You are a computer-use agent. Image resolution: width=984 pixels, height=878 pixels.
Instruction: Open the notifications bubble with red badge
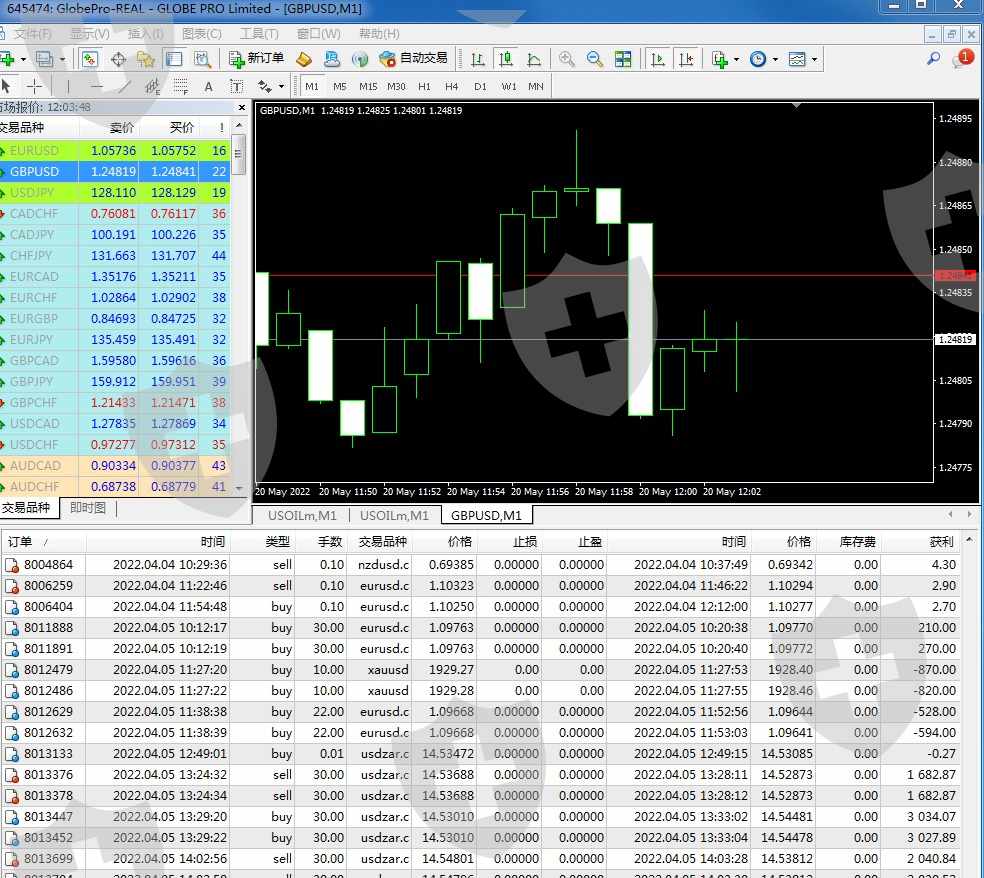[963, 59]
